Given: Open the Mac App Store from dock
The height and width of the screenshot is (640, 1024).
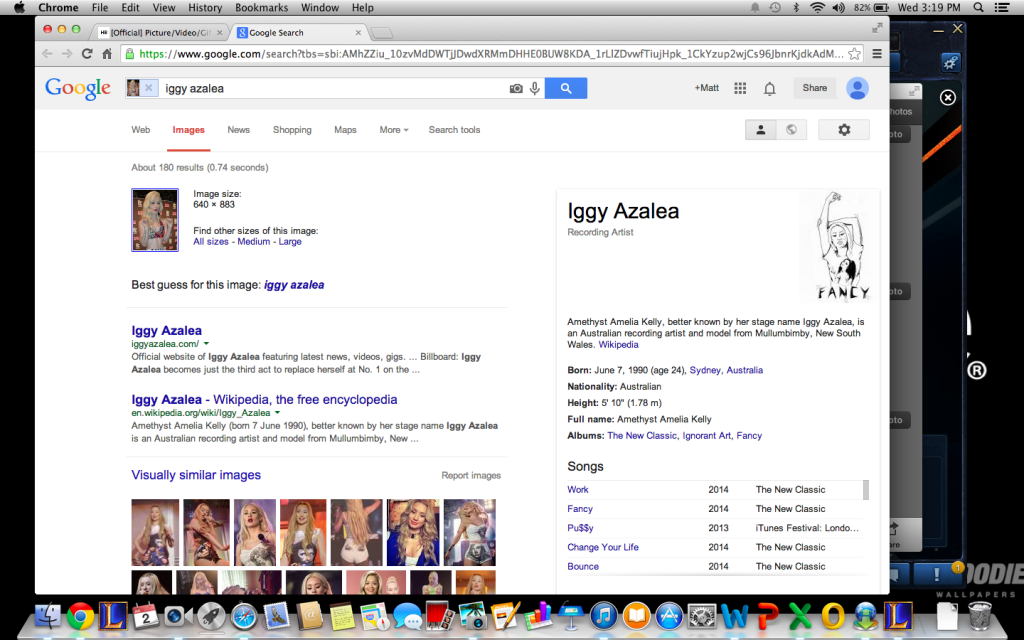Looking at the screenshot, I should click(x=669, y=616).
